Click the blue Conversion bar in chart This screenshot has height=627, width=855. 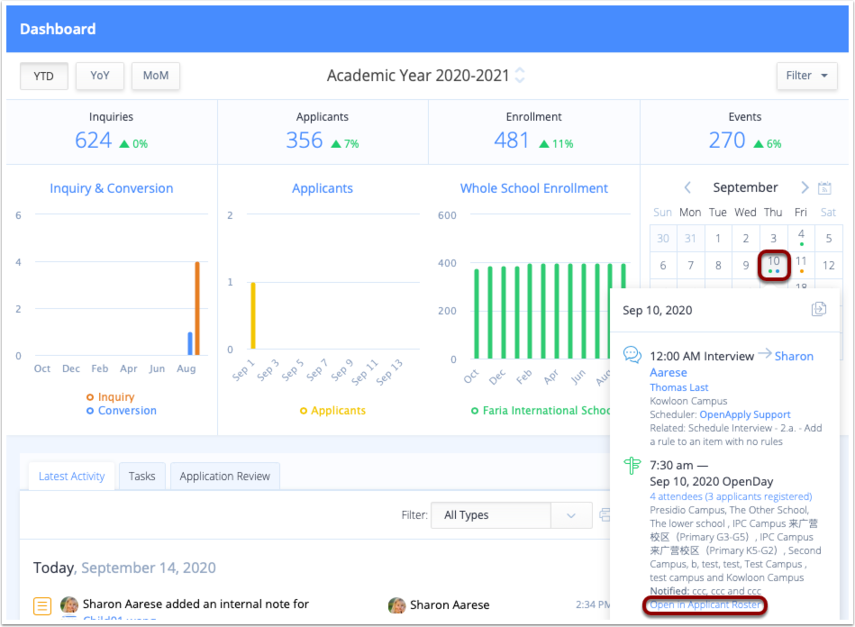pos(190,343)
